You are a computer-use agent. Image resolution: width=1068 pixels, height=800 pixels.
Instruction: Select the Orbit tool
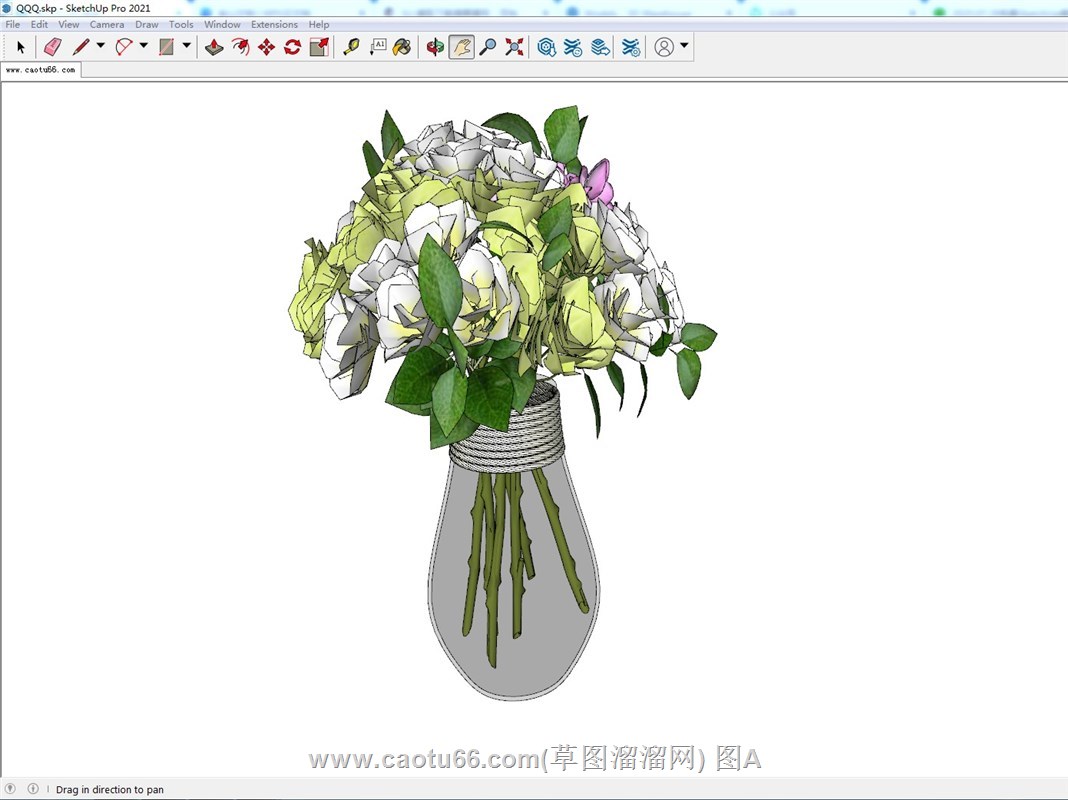435,47
